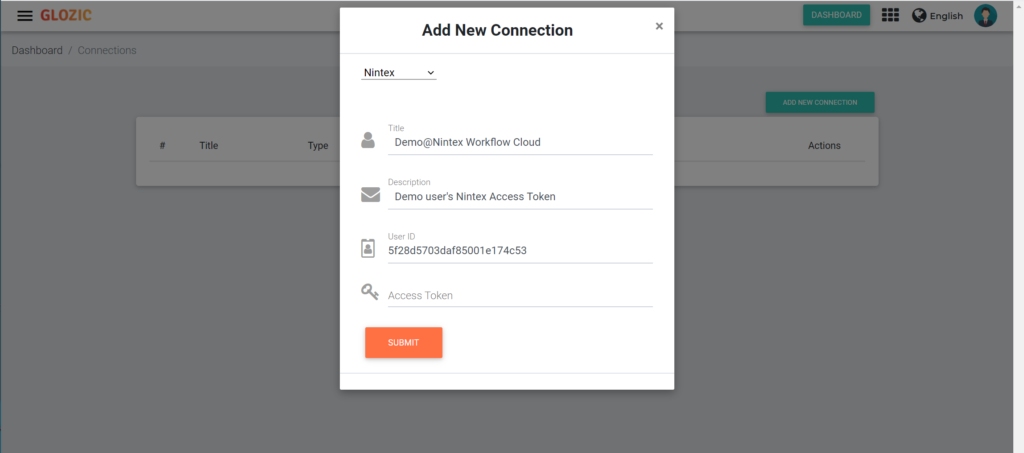Viewport: 1024px width, 453px height.
Task: Go to Dashboard breadcrumb link
Action: (37, 50)
